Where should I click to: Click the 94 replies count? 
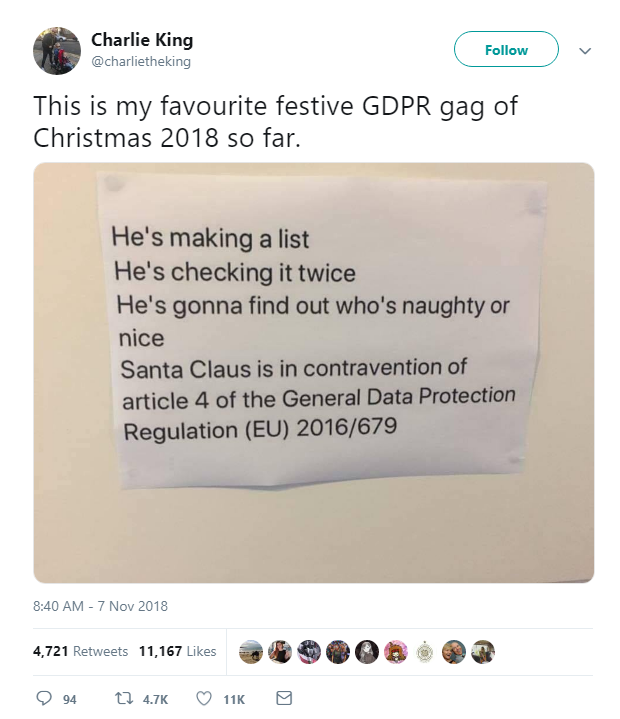70,699
